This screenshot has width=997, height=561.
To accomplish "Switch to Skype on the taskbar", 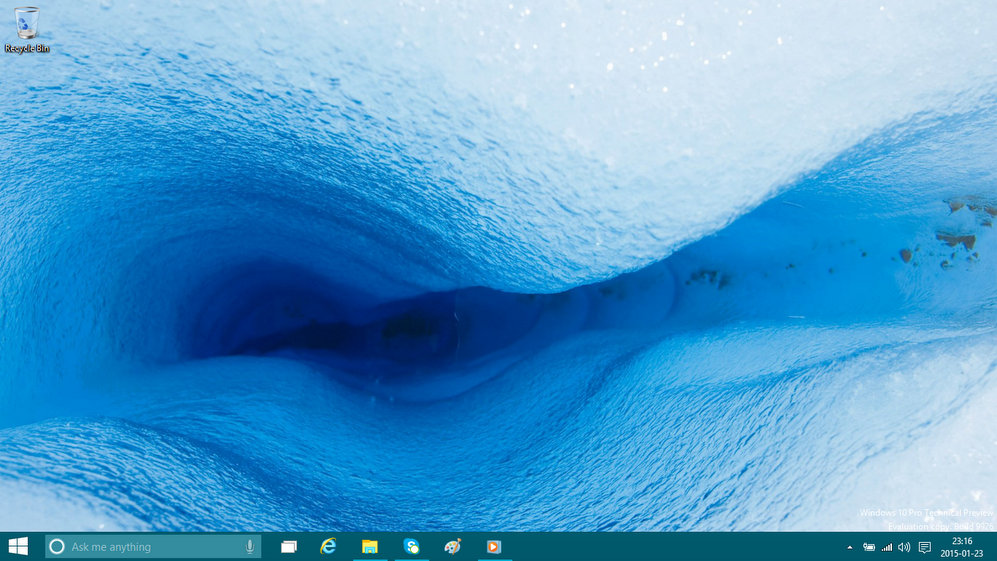I will click(411, 547).
